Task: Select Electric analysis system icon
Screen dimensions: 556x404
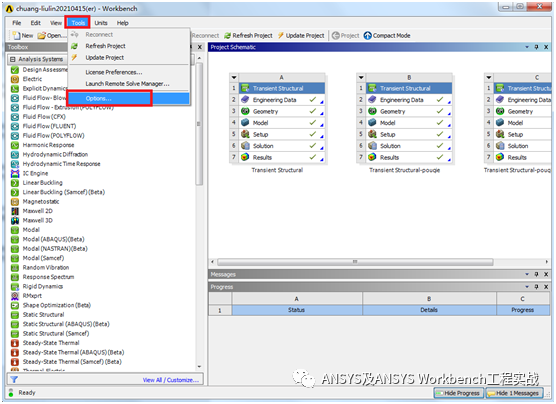Action: 15,79
